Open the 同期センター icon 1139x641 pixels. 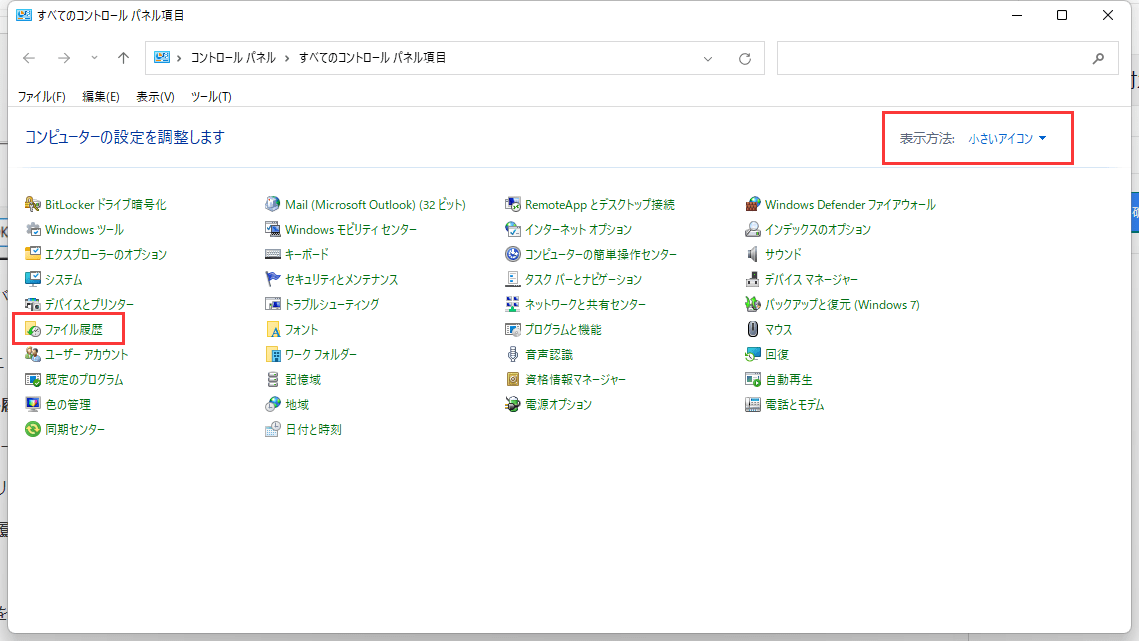pyautogui.click(x=33, y=429)
